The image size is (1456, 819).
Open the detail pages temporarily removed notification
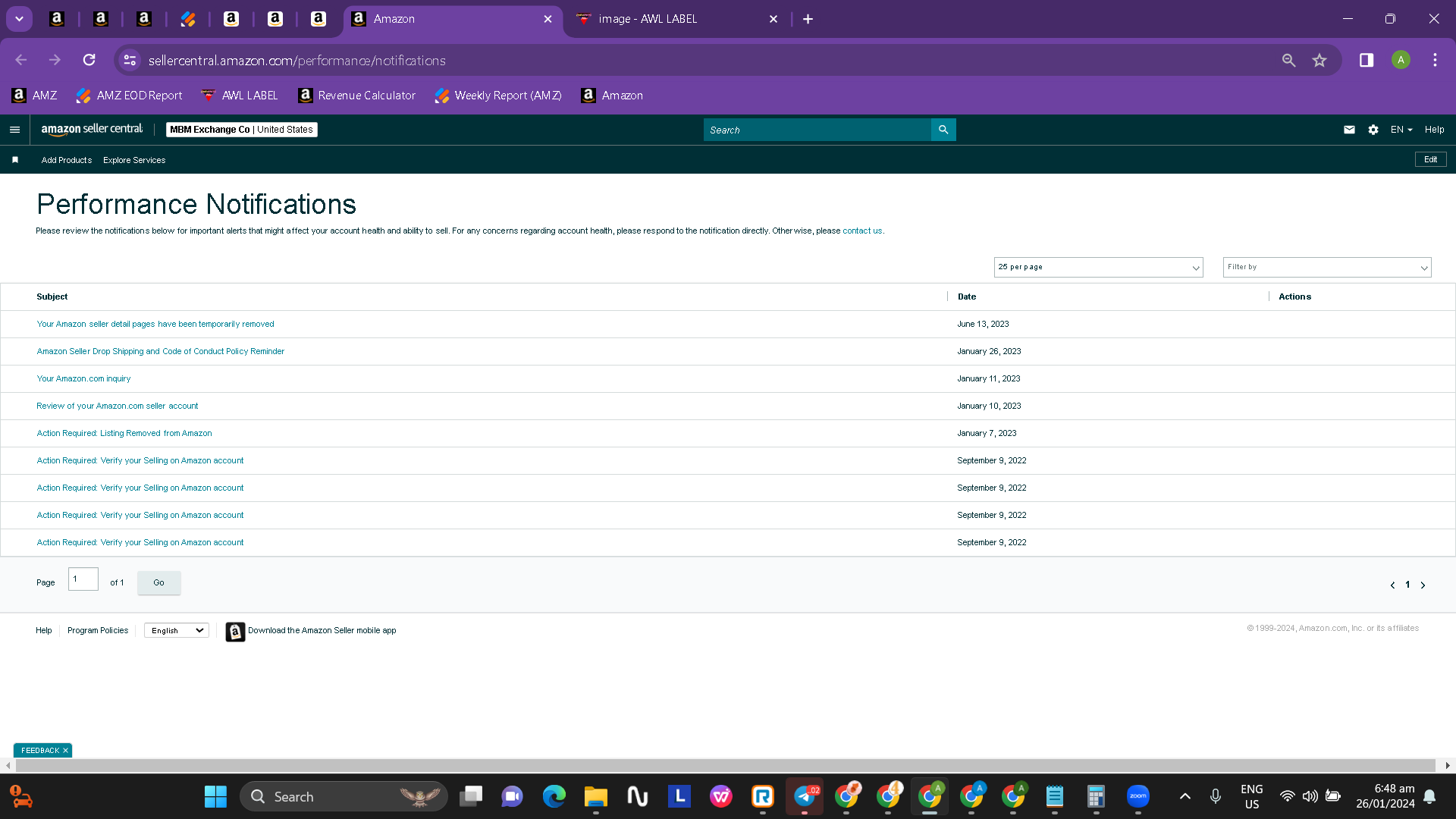[x=155, y=324]
